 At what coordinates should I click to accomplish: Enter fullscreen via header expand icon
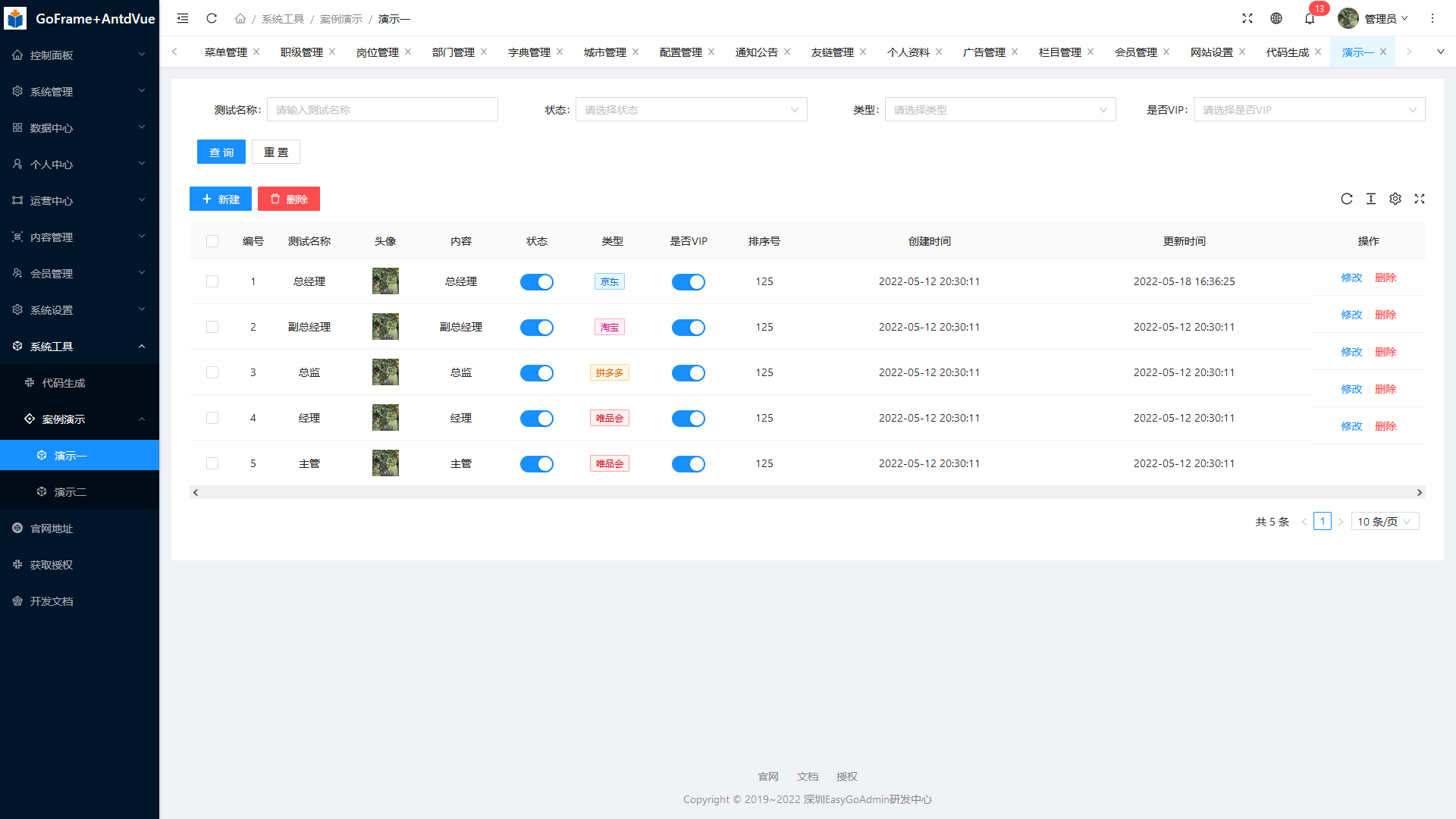click(1247, 18)
